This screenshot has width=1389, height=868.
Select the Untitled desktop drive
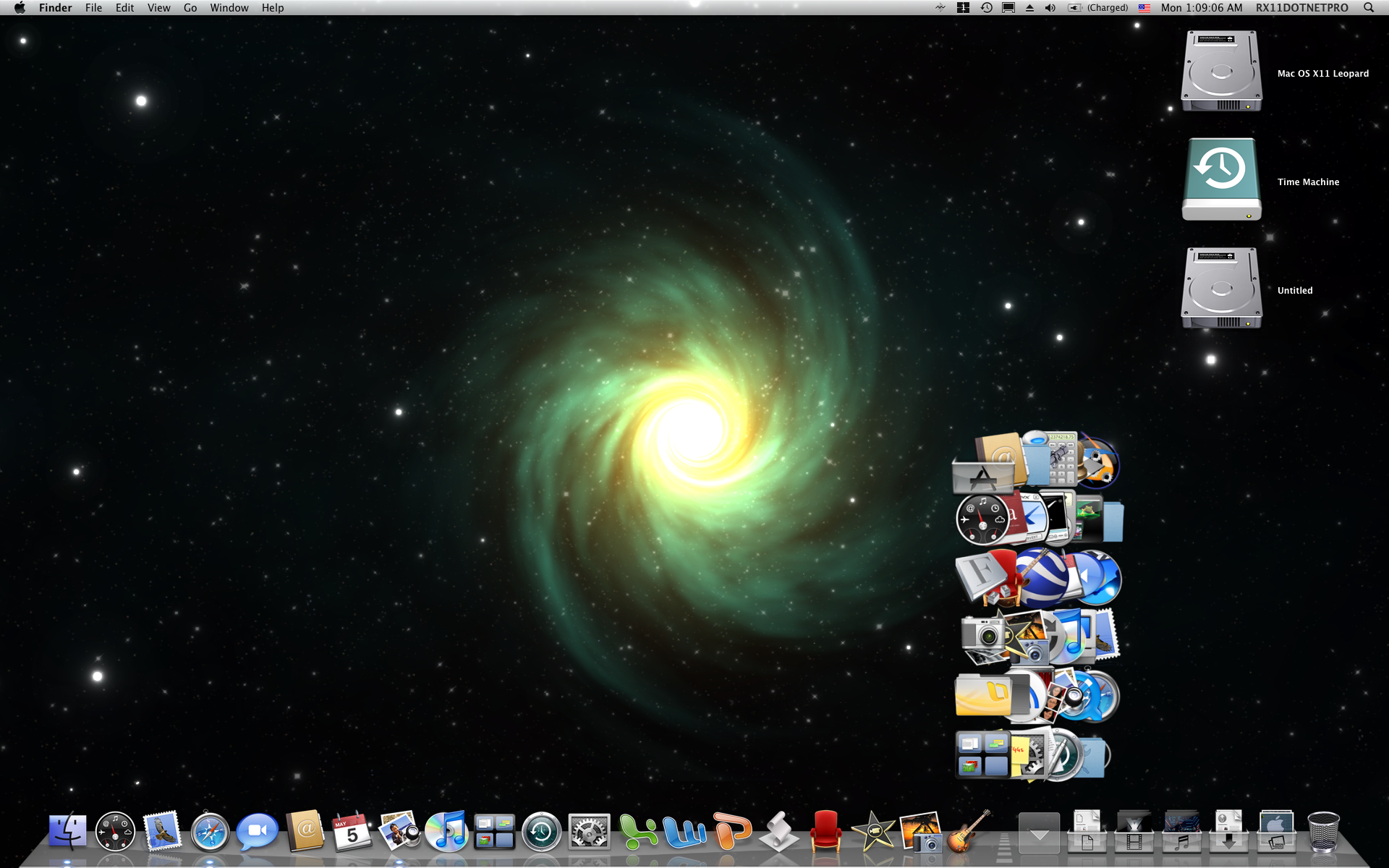(x=1221, y=288)
